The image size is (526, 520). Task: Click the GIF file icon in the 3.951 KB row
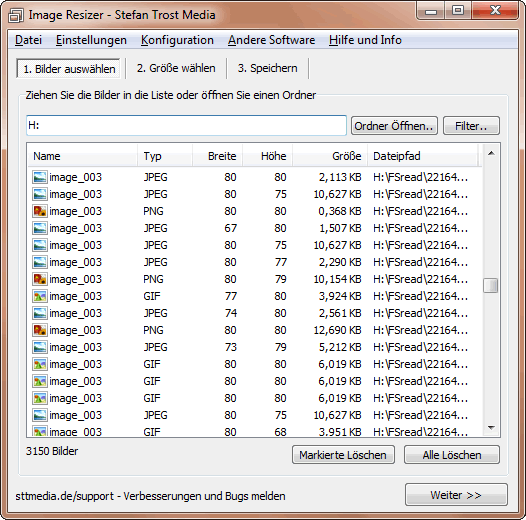click(x=40, y=431)
